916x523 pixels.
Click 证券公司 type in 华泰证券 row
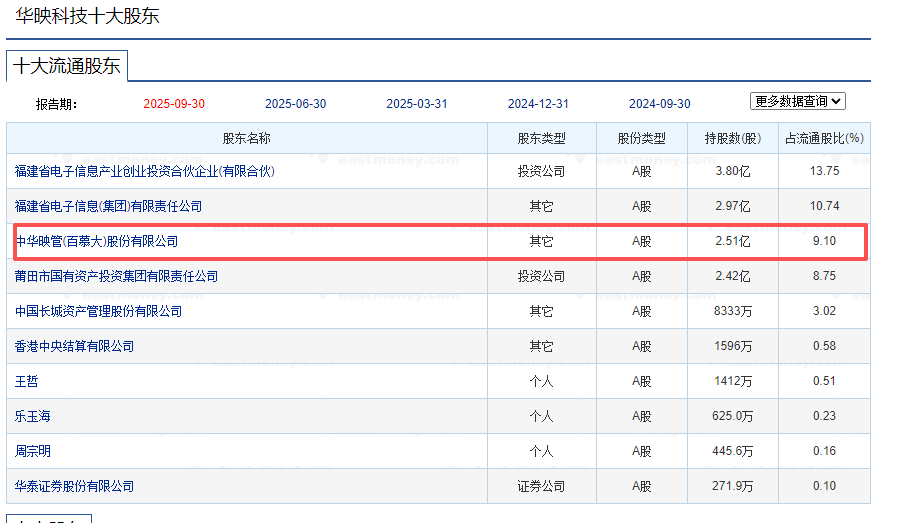[x=542, y=487]
